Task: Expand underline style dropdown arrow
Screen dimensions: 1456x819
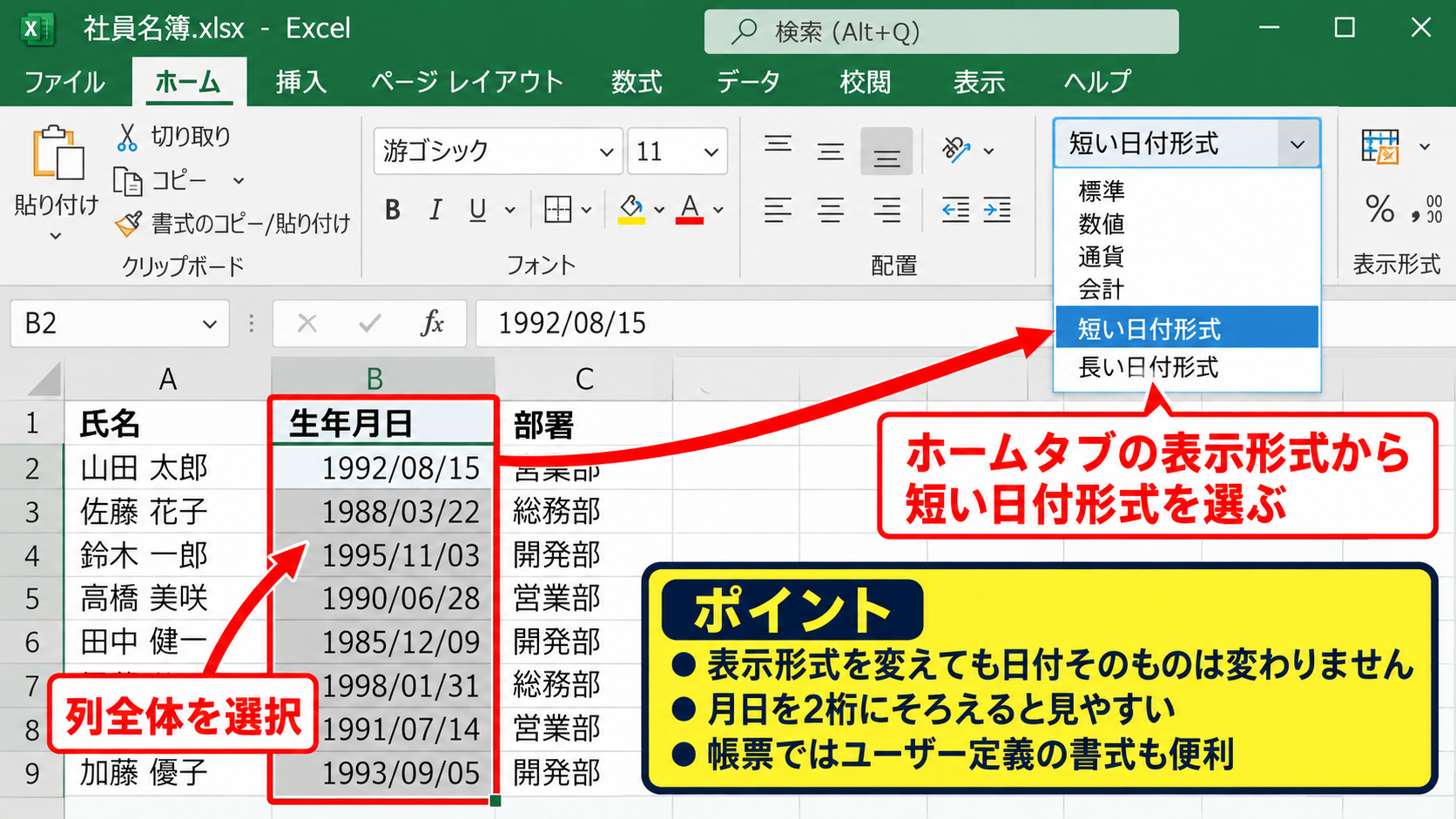Action: pyautogui.click(x=509, y=210)
